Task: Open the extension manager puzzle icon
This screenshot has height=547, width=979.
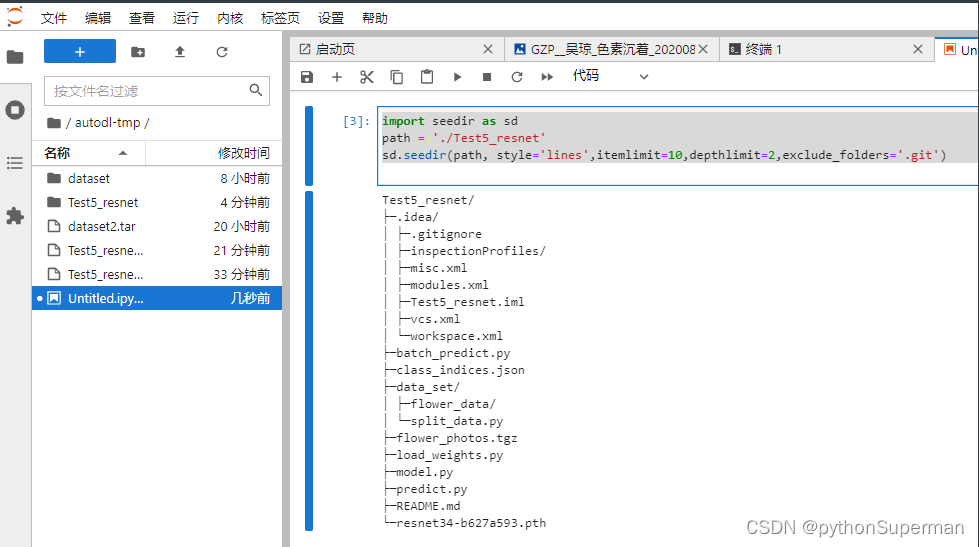Action: 15,216
